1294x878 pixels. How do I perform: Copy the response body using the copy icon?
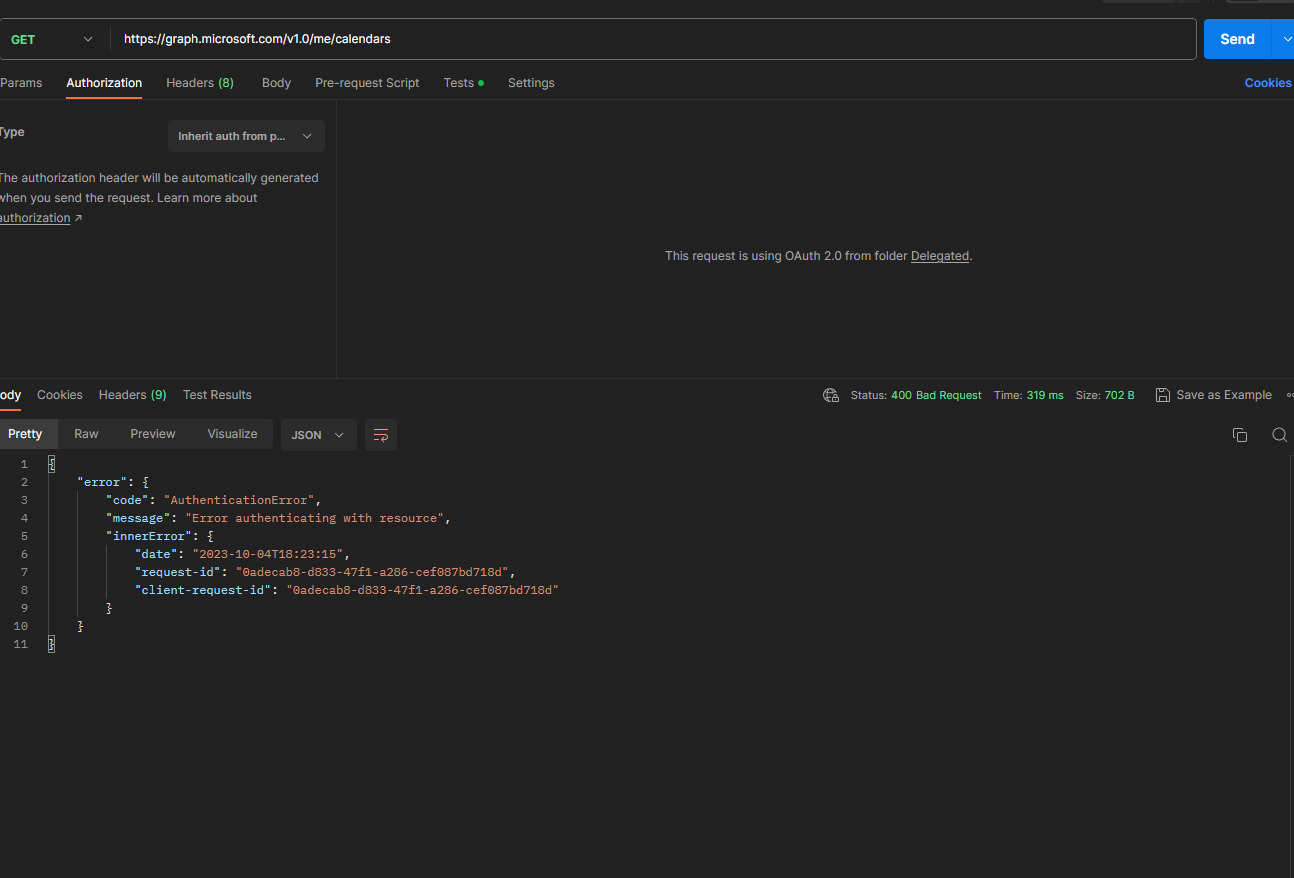(1240, 435)
